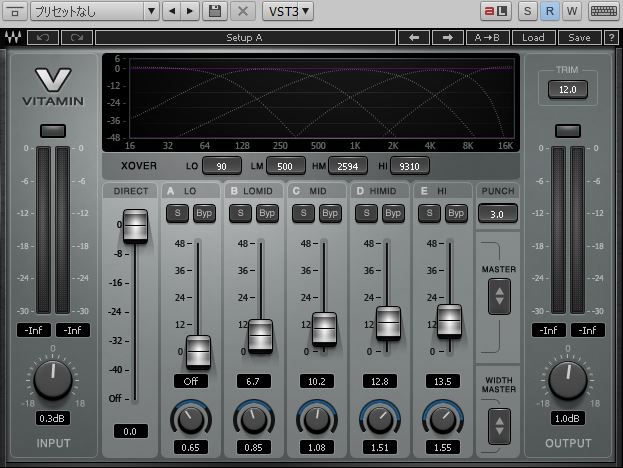Click the redo arrow button
The height and width of the screenshot is (468, 623).
(x=77, y=38)
